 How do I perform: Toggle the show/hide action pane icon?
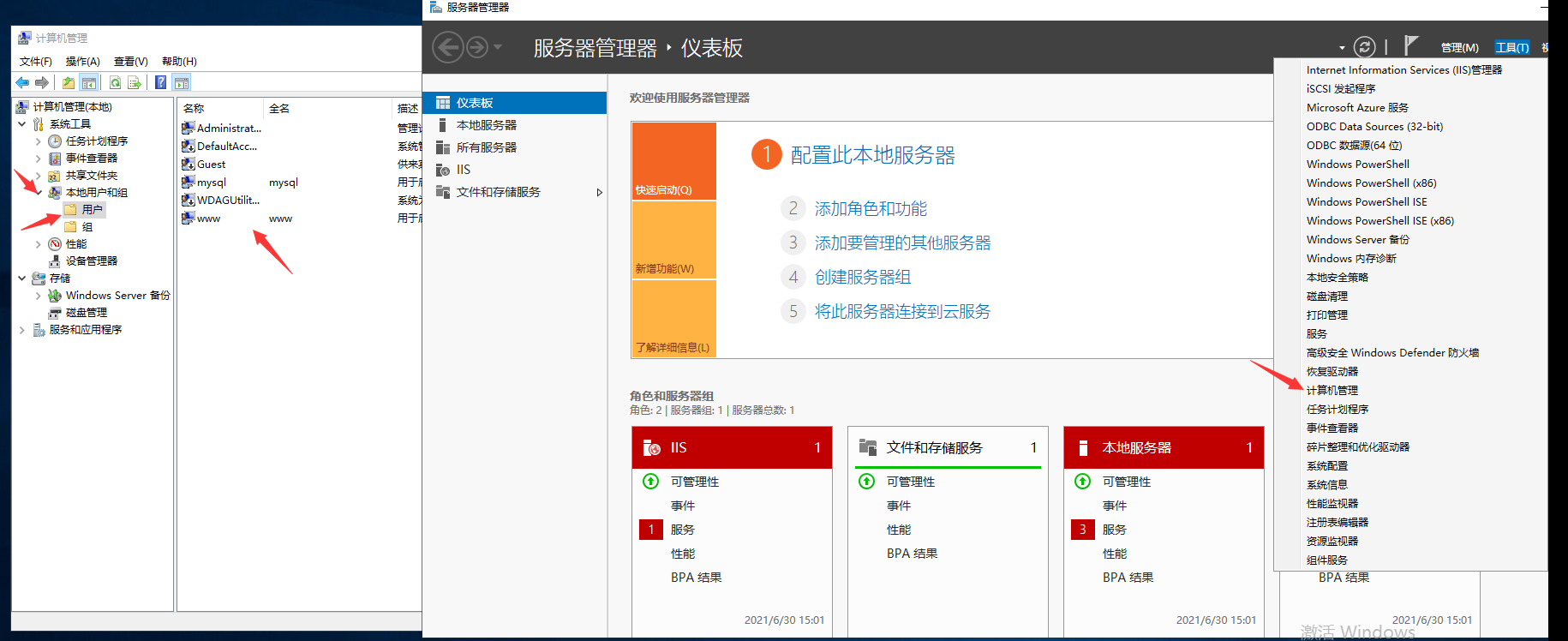point(181,83)
